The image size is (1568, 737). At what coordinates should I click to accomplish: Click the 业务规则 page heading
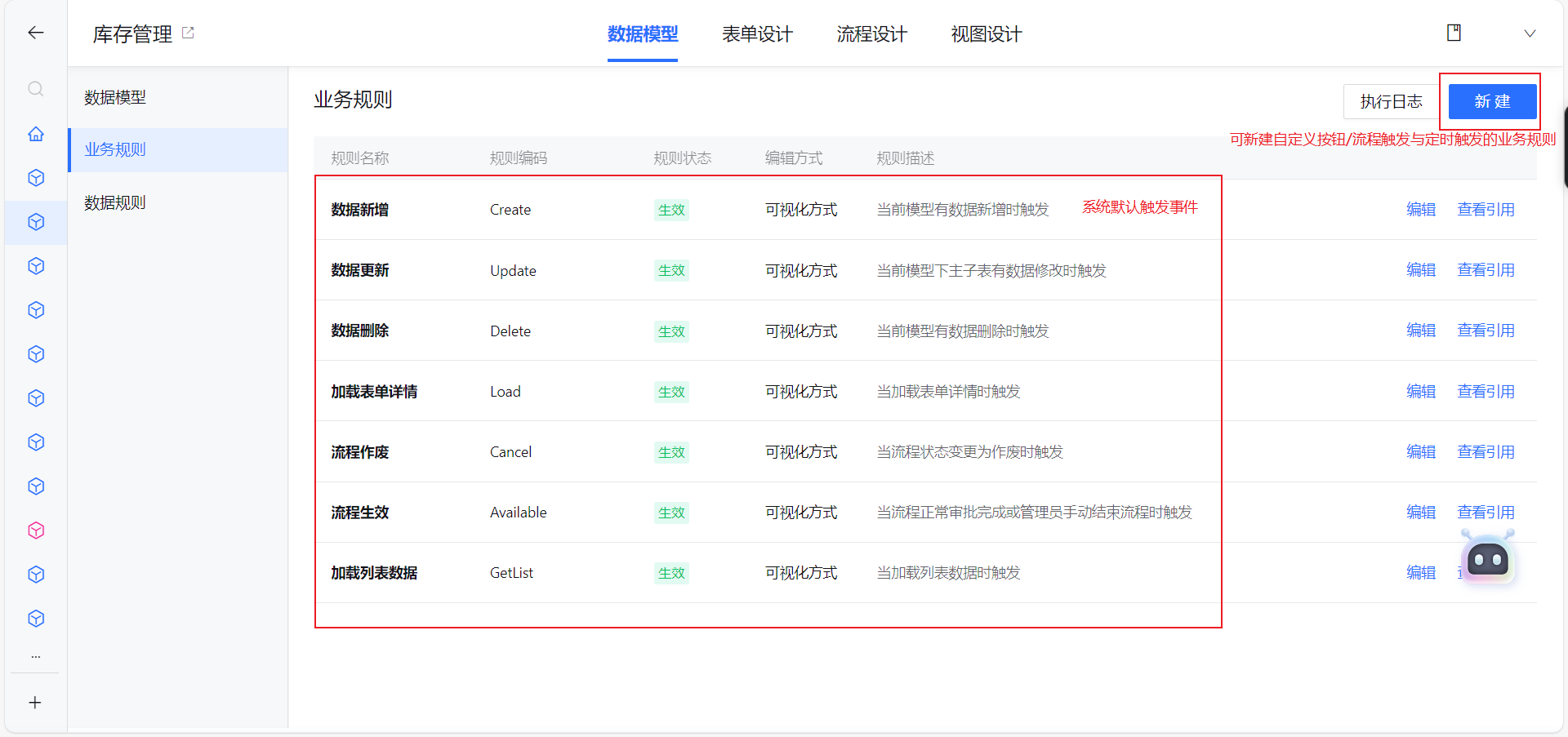(353, 100)
